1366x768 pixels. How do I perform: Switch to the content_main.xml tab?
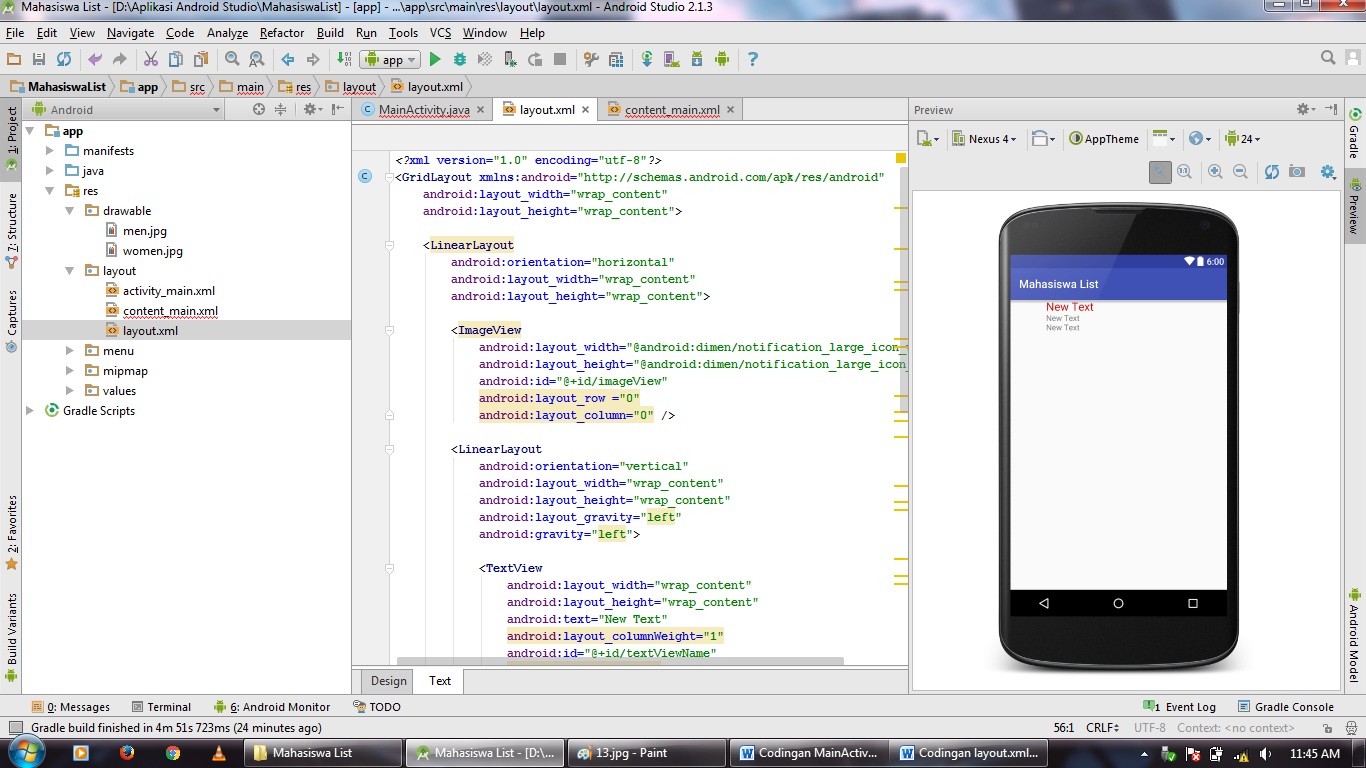click(671, 110)
